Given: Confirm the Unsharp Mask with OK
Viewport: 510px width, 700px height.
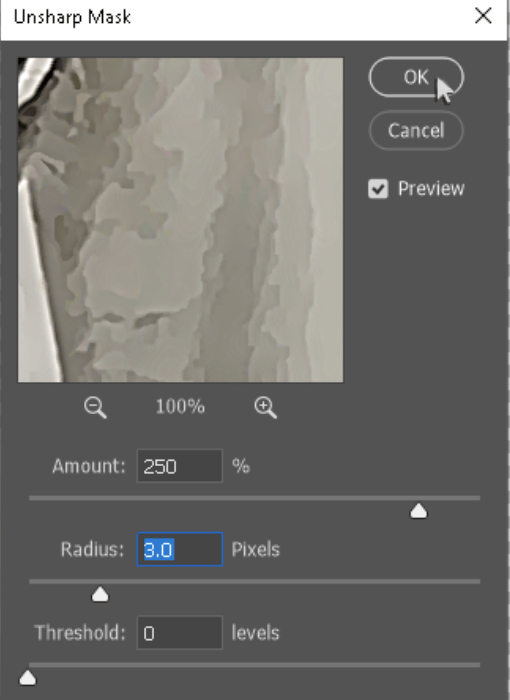Looking at the screenshot, I should [x=416, y=77].
